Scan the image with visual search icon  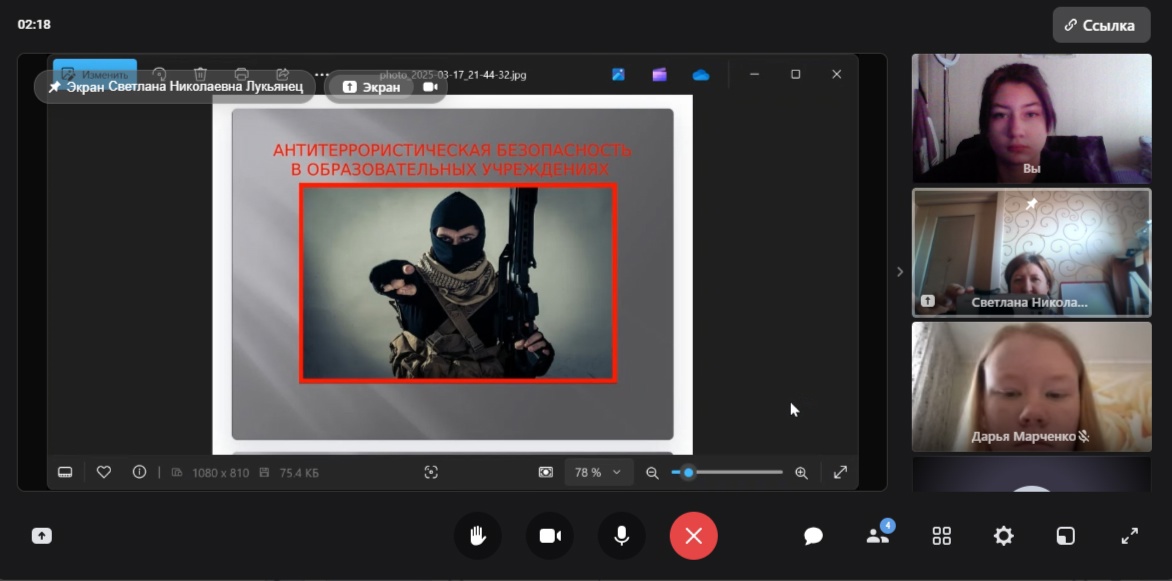pyautogui.click(x=431, y=473)
